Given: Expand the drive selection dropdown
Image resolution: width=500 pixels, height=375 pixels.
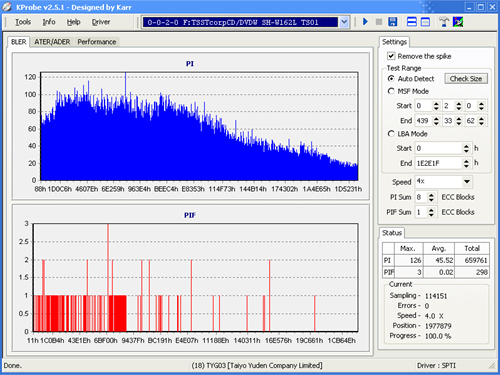Looking at the screenshot, I should 344,22.
